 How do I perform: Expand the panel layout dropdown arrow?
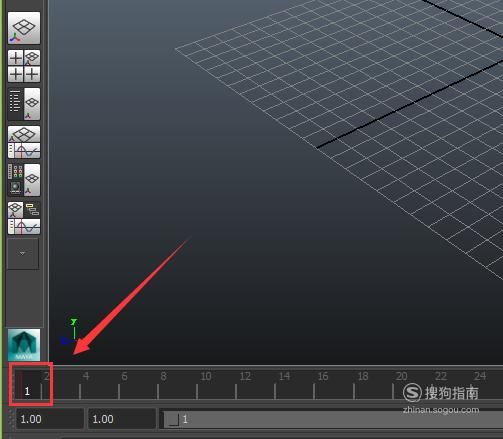tap(23, 253)
